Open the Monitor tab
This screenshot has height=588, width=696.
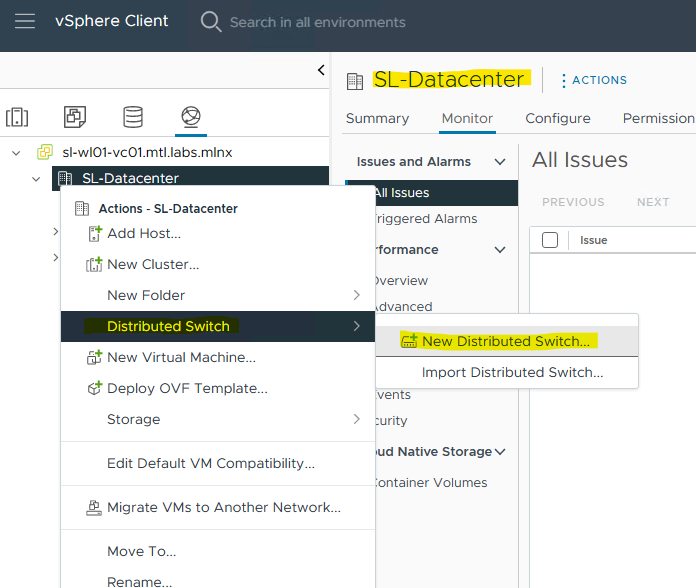coord(467,118)
